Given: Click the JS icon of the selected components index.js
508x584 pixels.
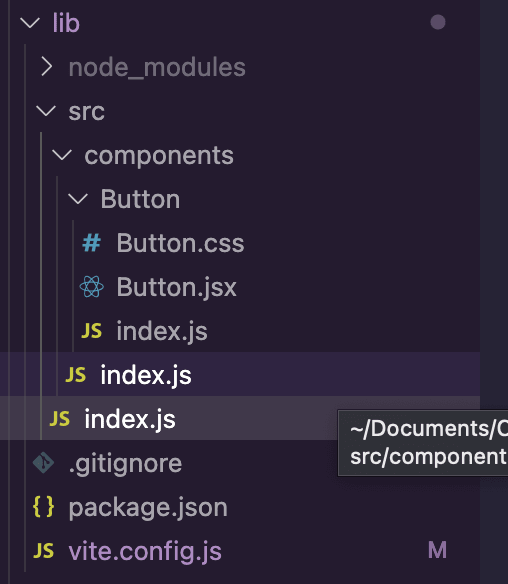Looking at the screenshot, I should point(76,375).
